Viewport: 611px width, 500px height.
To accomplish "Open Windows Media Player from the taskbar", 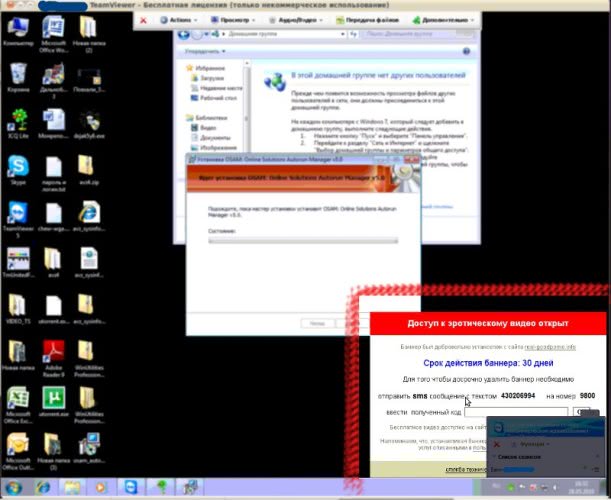I will (101, 488).
